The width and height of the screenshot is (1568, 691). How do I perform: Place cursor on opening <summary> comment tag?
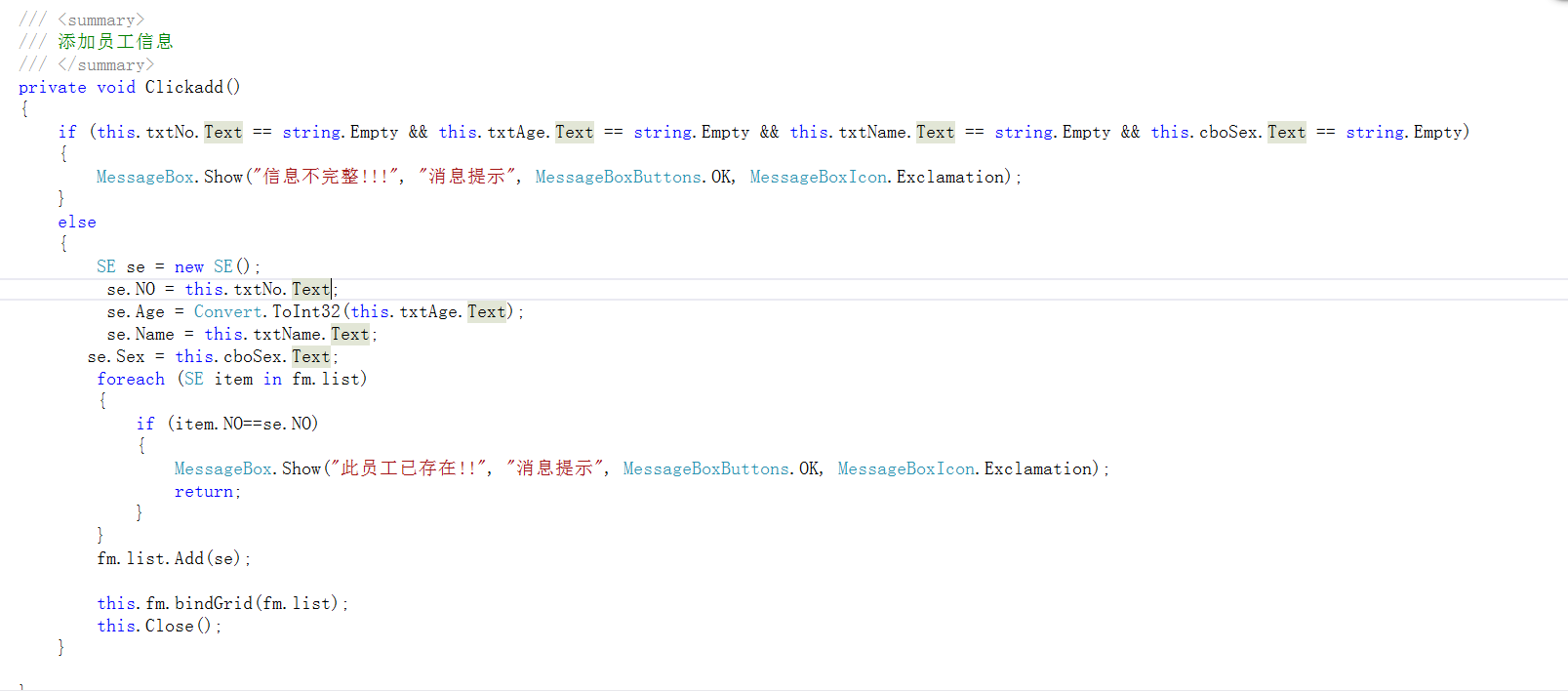(x=101, y=20)
